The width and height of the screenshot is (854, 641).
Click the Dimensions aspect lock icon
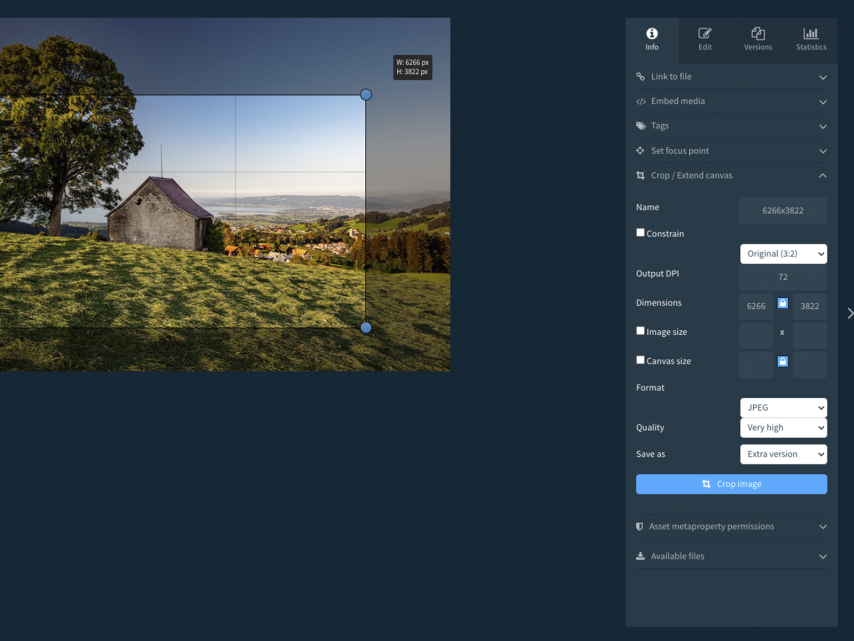click(782, 303)
